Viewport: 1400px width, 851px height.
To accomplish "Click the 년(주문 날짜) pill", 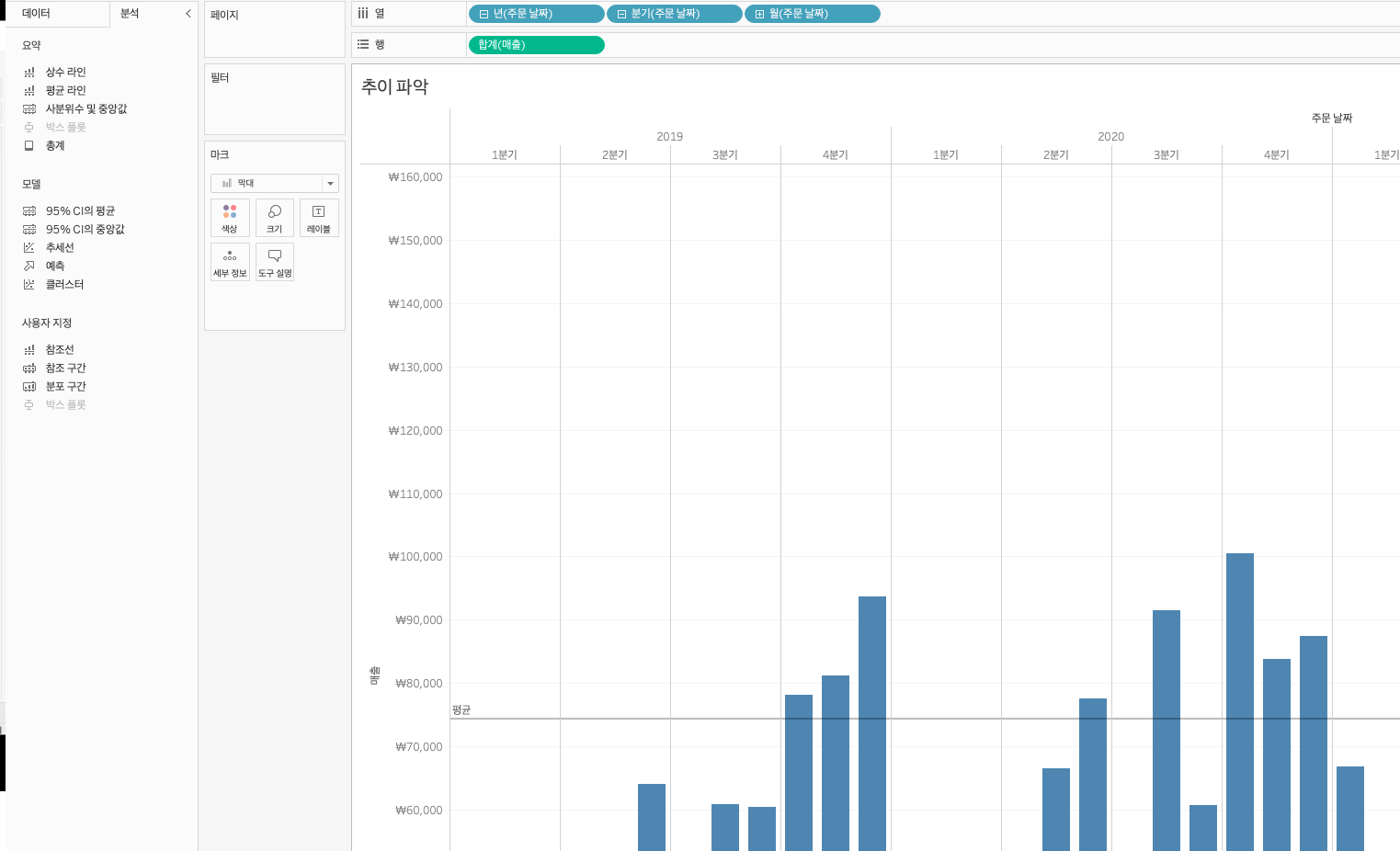I will tap(537, 14).
